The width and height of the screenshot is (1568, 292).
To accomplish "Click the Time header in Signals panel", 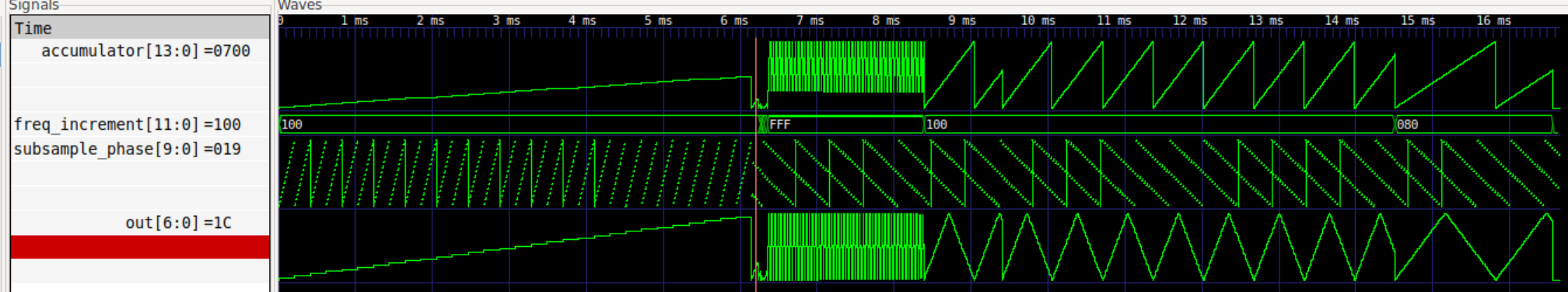I will pos(140,28).
